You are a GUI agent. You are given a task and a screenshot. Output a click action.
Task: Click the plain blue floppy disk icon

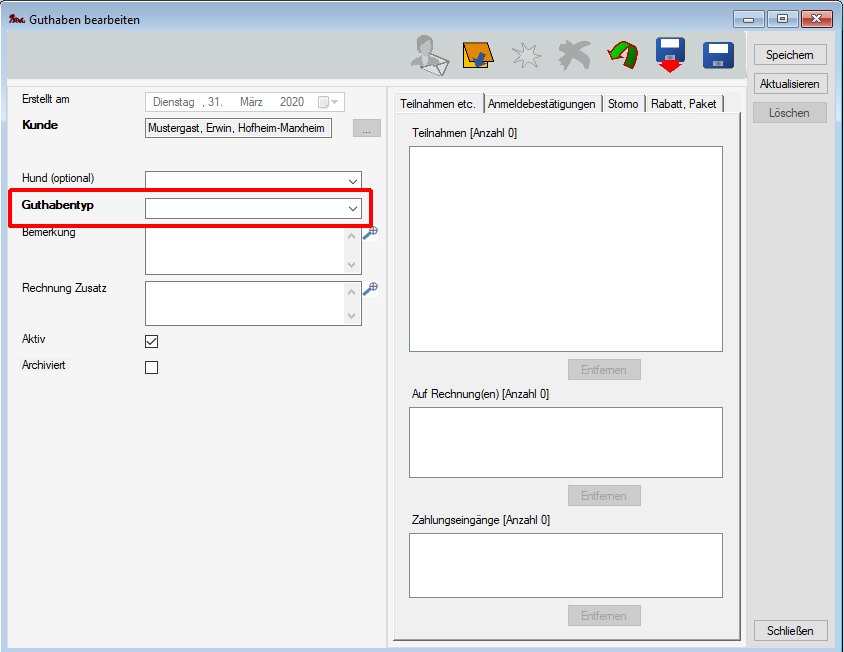(x=718, y=56)
